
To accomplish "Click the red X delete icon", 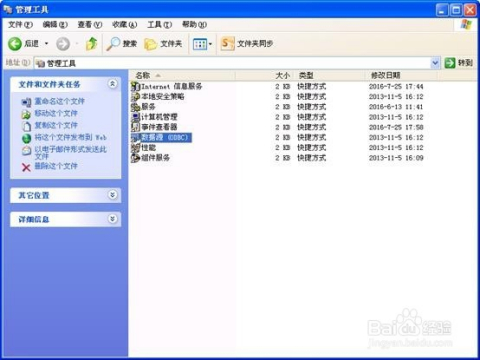I will point(26,167).
